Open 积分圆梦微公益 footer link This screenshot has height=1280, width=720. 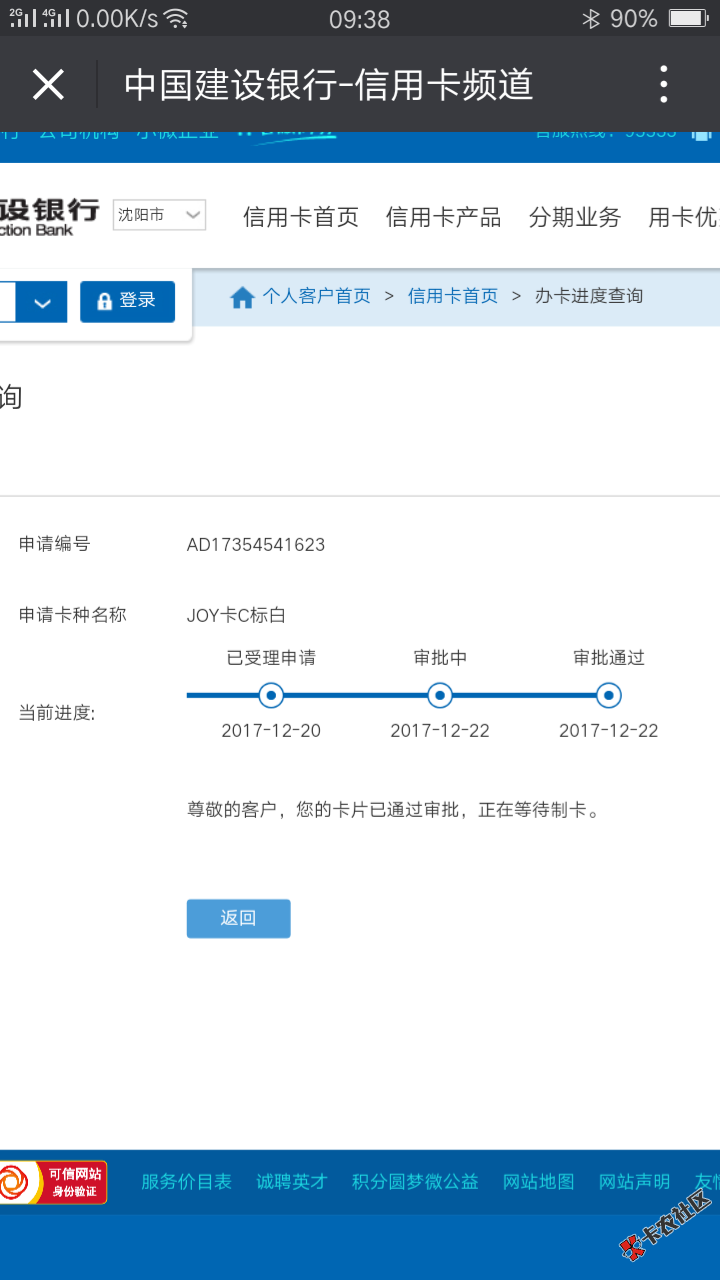[x=415, y=1181]
